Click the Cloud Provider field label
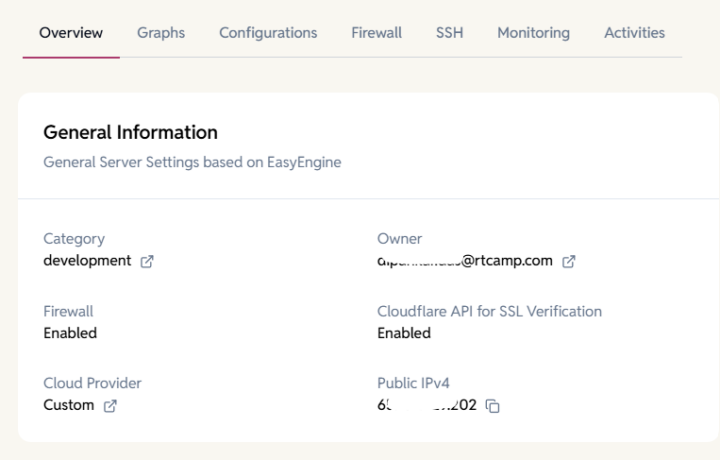Viewport: 720px width, 460px height. click(x=92, y=383)
